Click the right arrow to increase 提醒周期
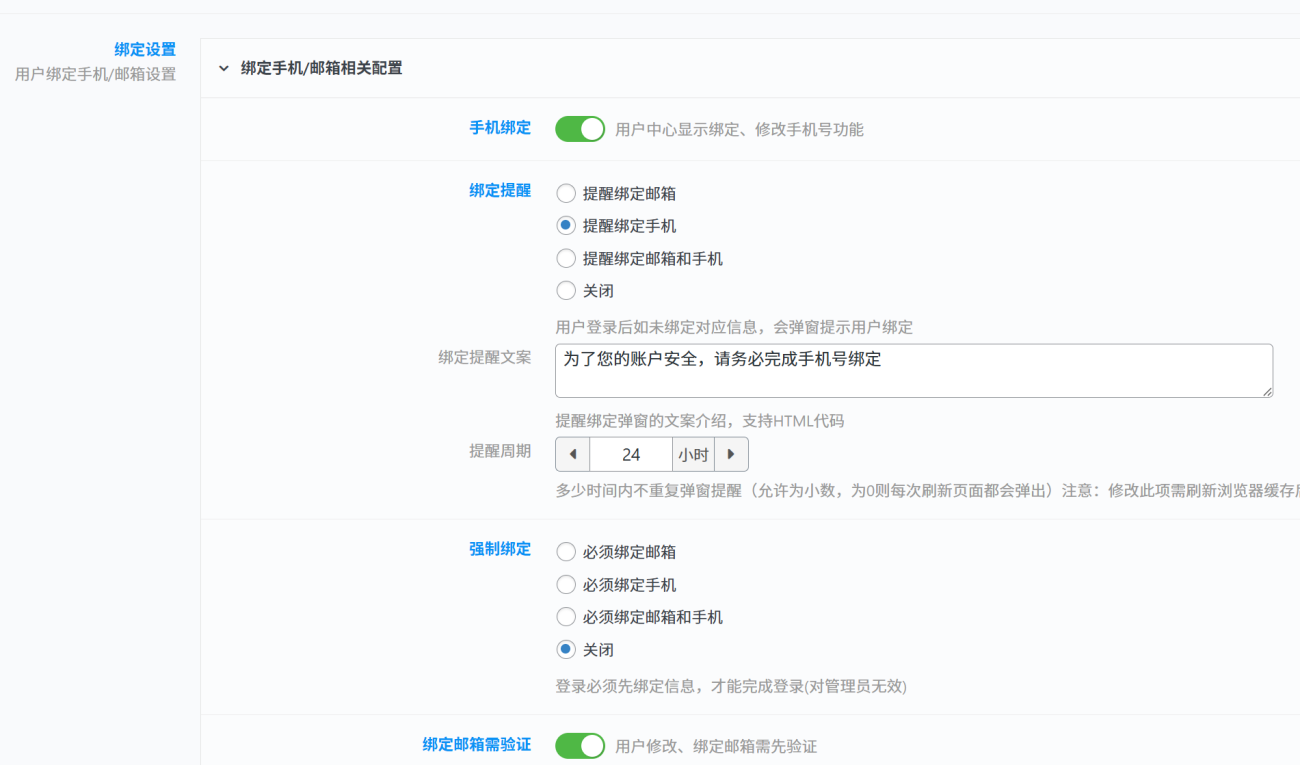 (731, 454)
